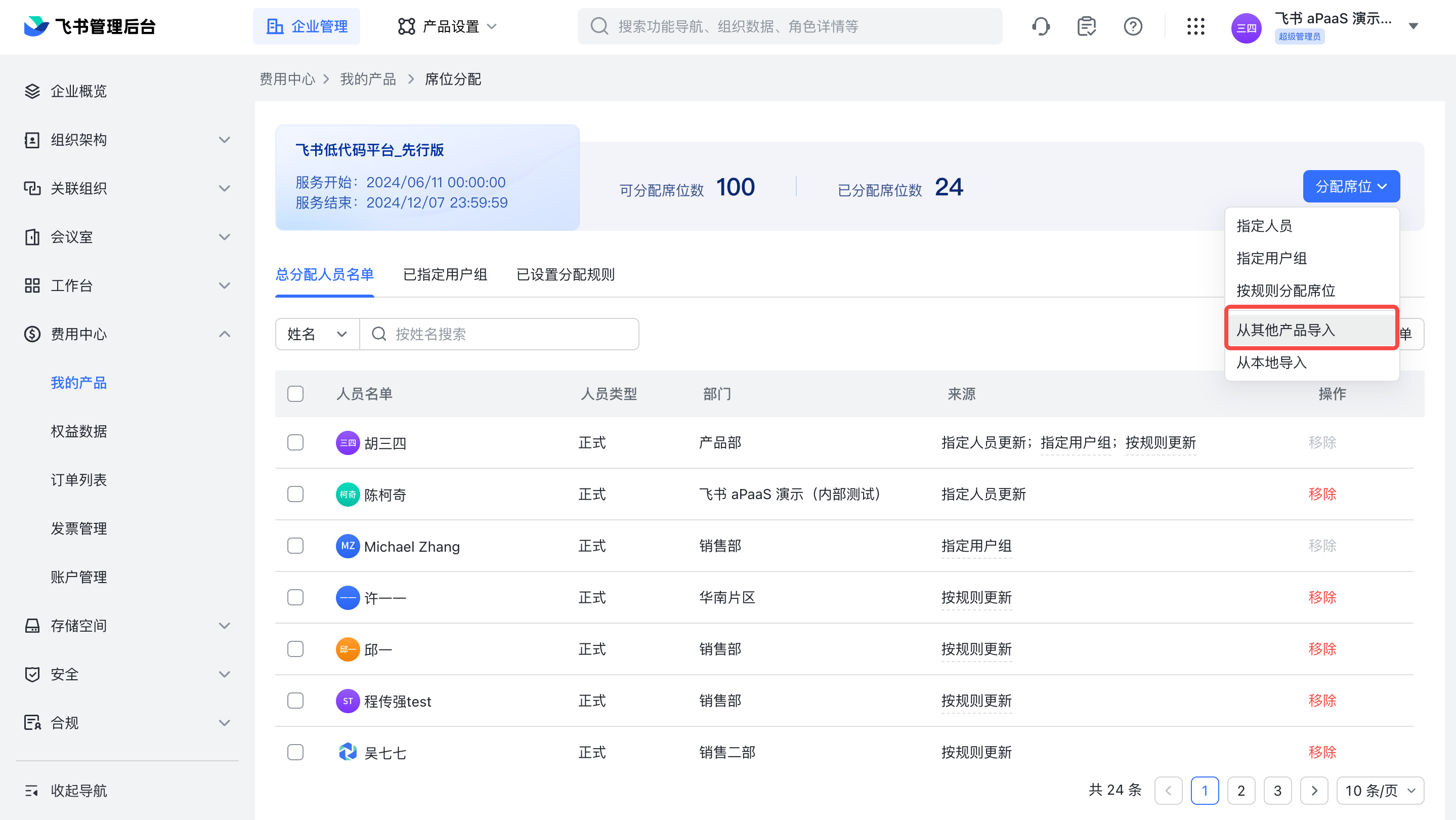The image size is (1456, 820).
Task: Open the 姓名 search type dropdown
Action: tap(317, 334)
